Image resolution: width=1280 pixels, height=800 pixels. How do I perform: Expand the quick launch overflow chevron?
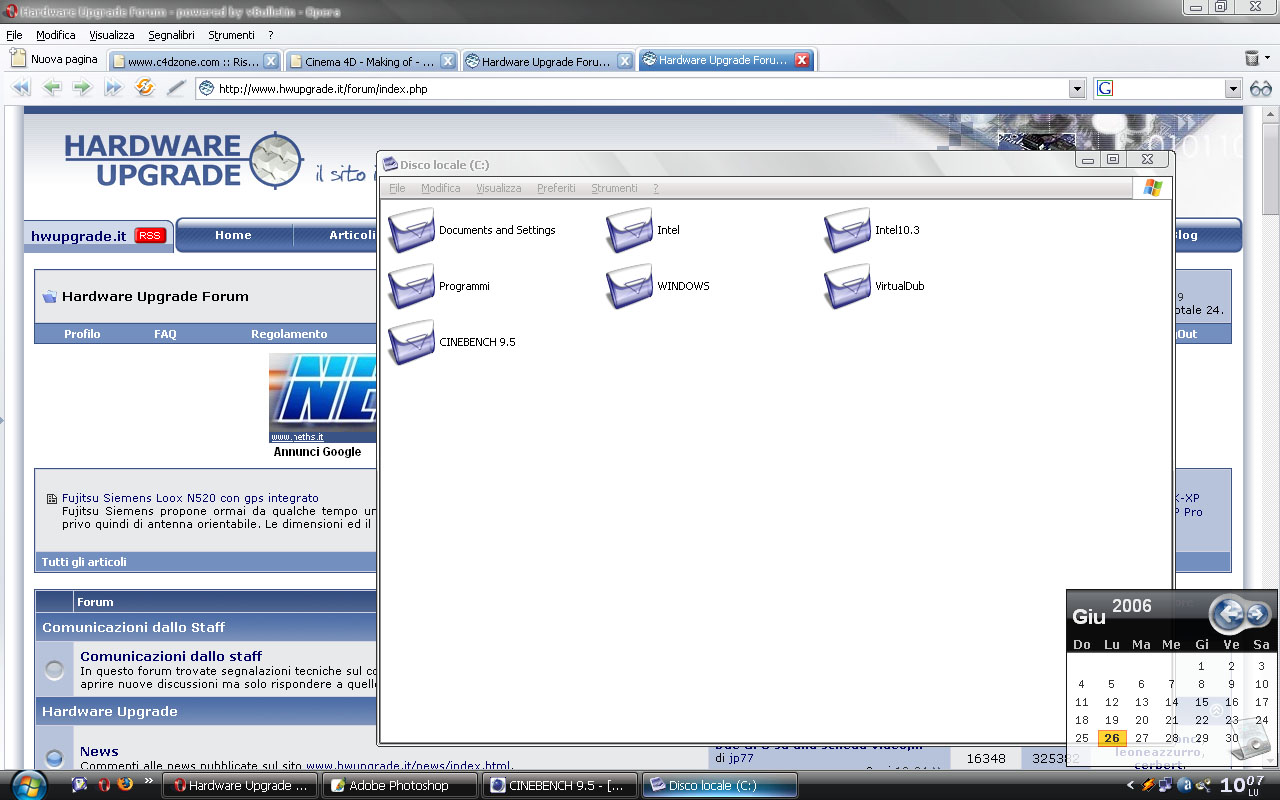pos(150,782)
